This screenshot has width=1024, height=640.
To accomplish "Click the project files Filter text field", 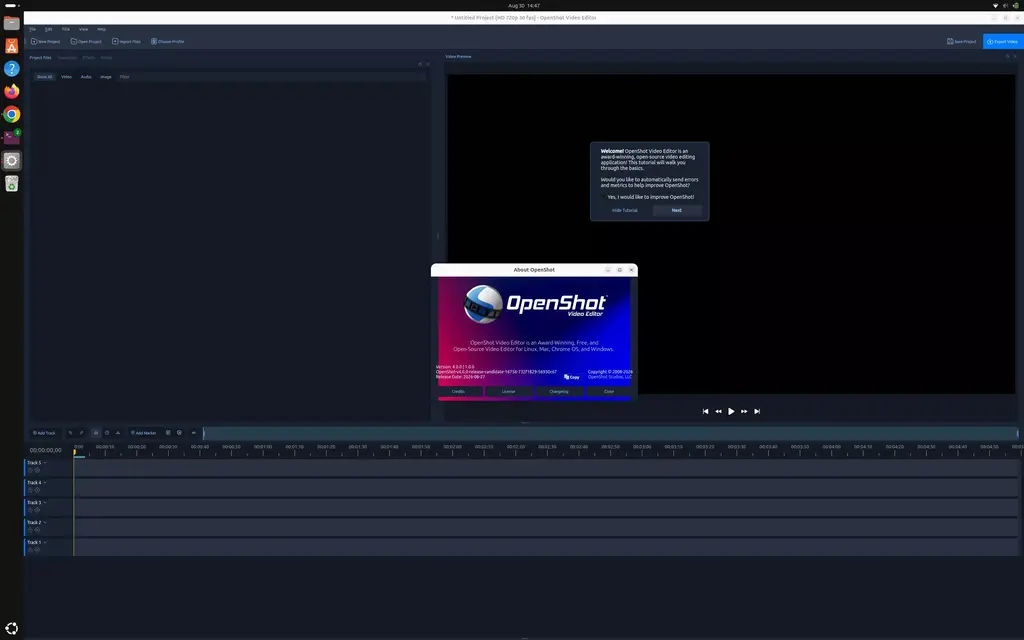I will pyautogui.click(x=271, y=77).
